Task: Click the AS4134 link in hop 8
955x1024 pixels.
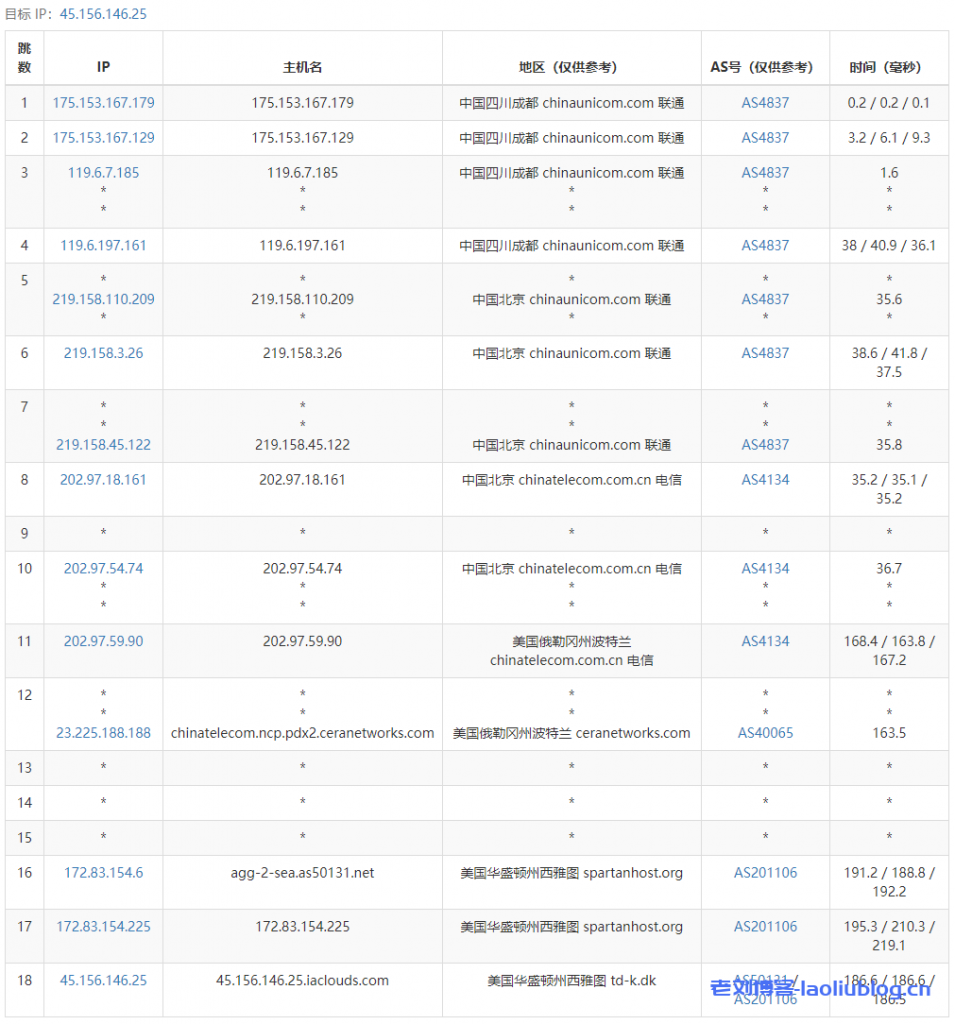Action: 765,479
